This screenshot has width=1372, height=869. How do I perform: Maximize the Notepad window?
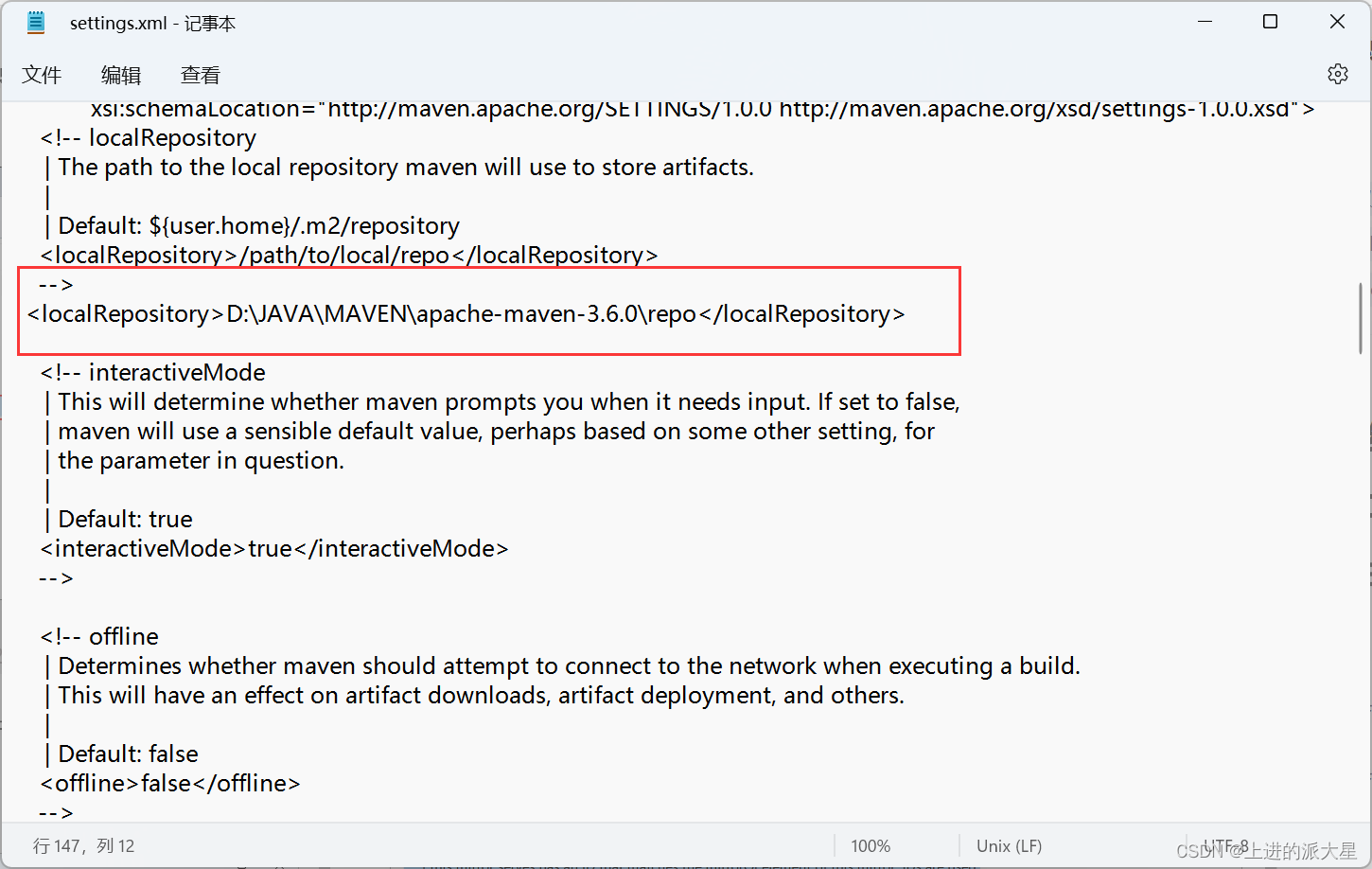click(1271, 22)
